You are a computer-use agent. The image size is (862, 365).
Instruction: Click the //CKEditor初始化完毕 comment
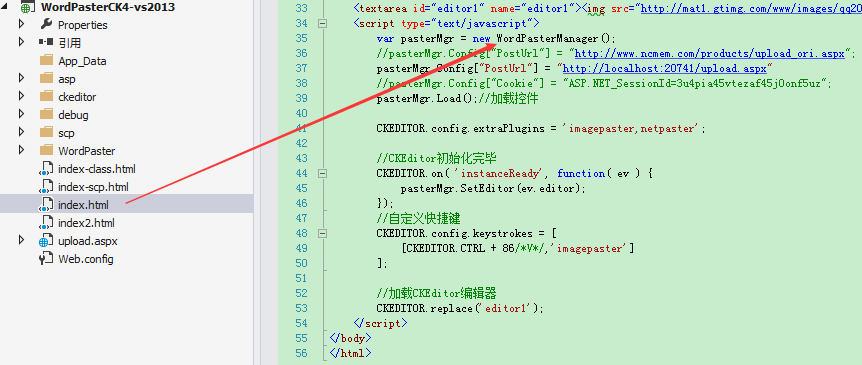click(x=436, y=158)
